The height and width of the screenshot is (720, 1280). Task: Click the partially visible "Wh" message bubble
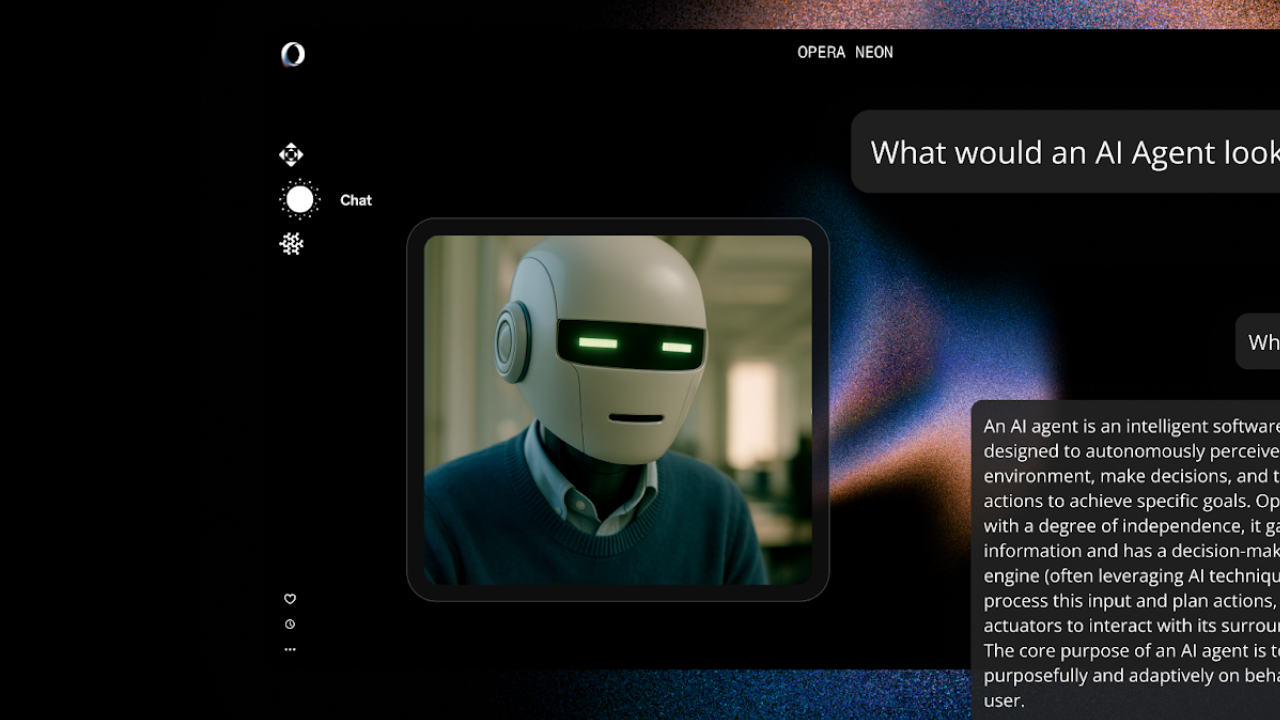1260,342
